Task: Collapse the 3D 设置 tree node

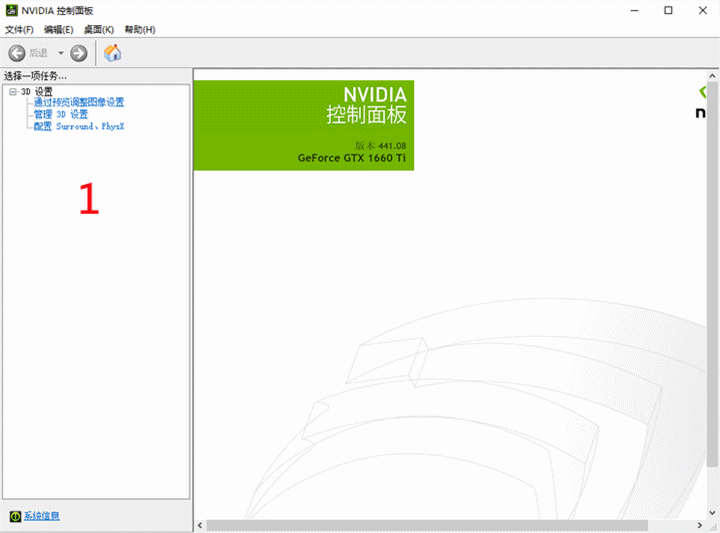Action: (x=13, y=92)
